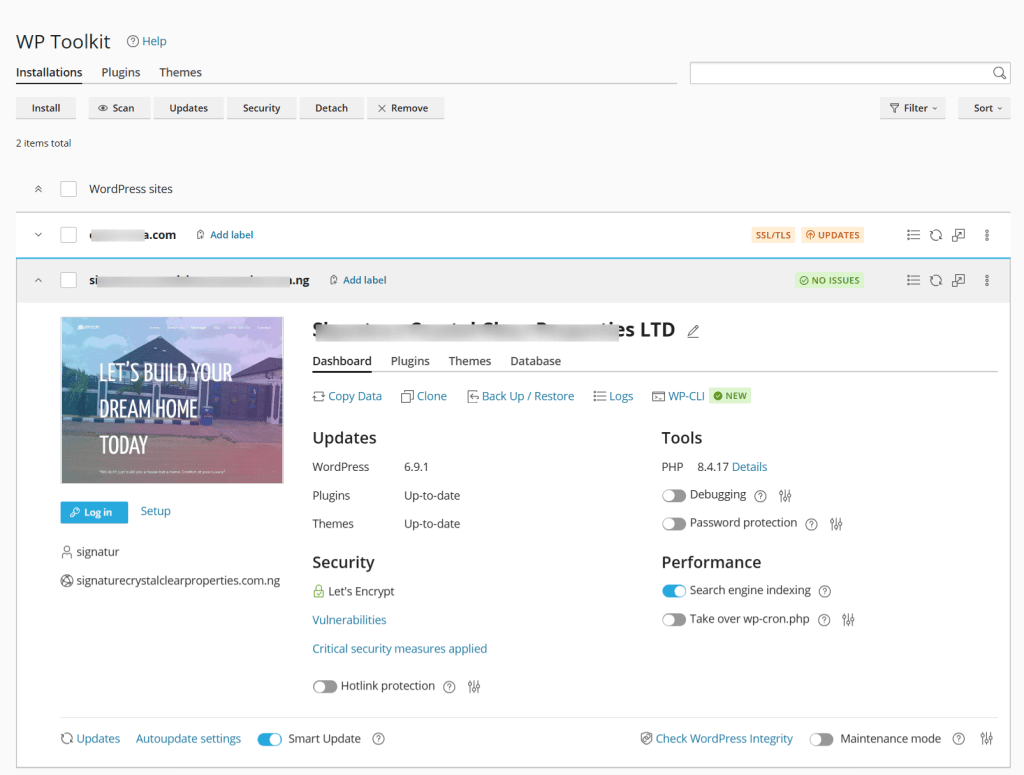Enable the Debugging toggle
The width and height of the screenshot is (1024, 775).
click(x=674, y=495)
